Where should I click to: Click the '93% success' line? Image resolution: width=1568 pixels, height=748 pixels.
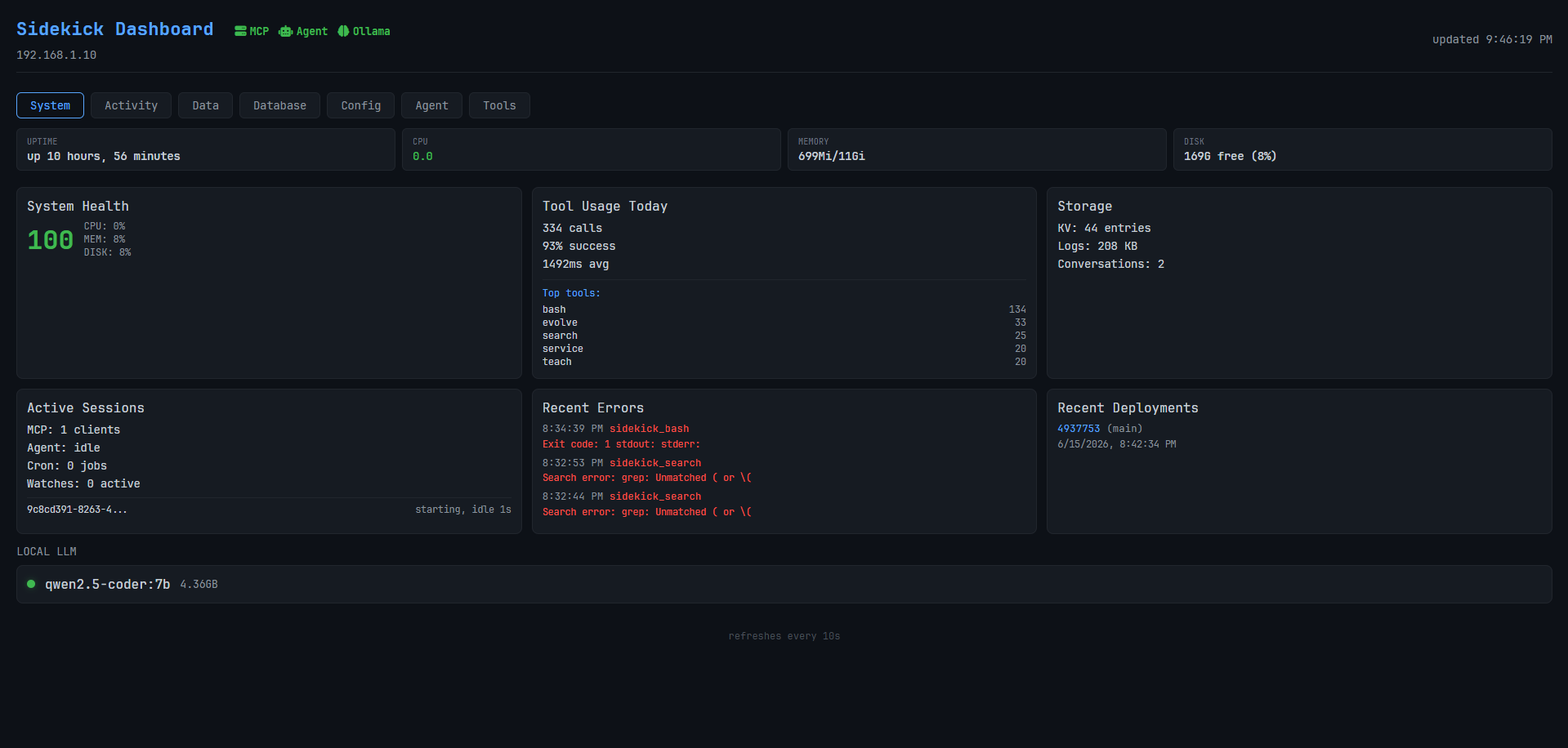(579, 247)
